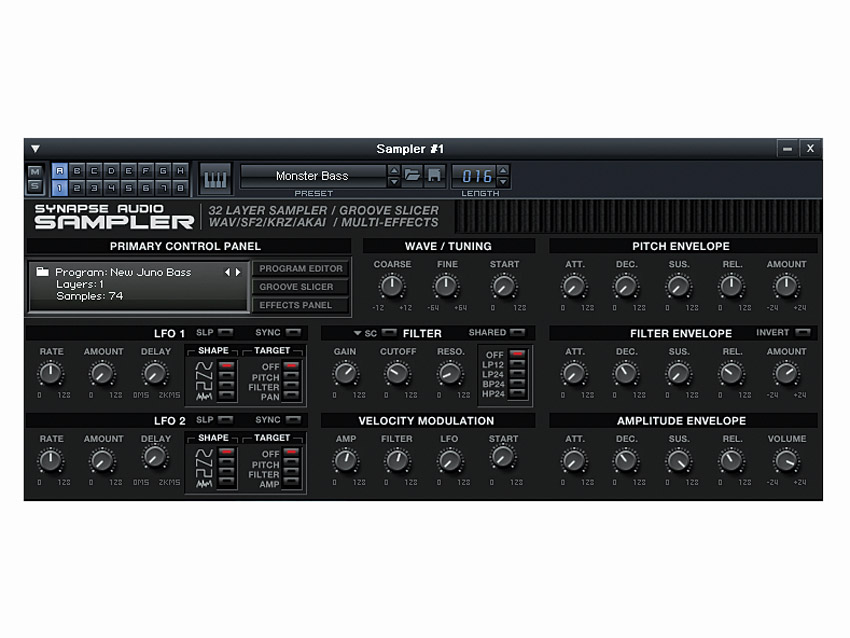Set LFO 1 target to PITCH
Screen dimensions: 850x638
[292, 376]
